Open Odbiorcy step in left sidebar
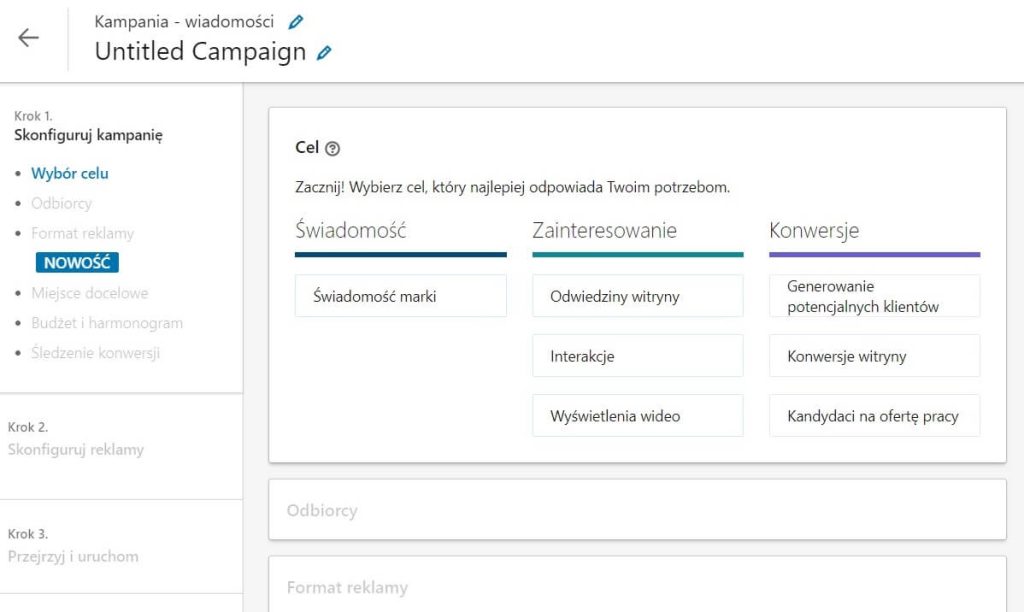 pyautogui.click(x=61, y=203)
